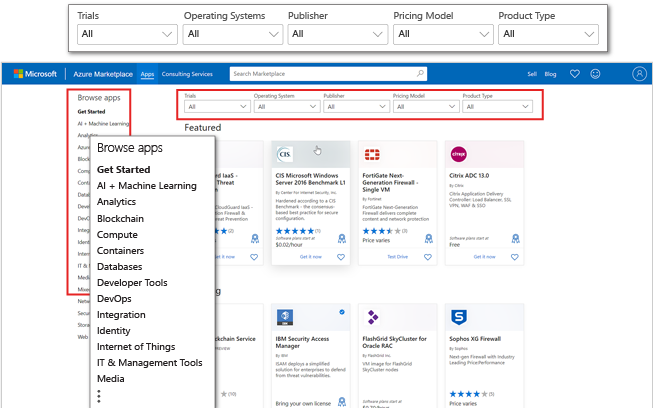
Task: Open enlarged Operating Systems dropdown at top
Action: [233, 34]
